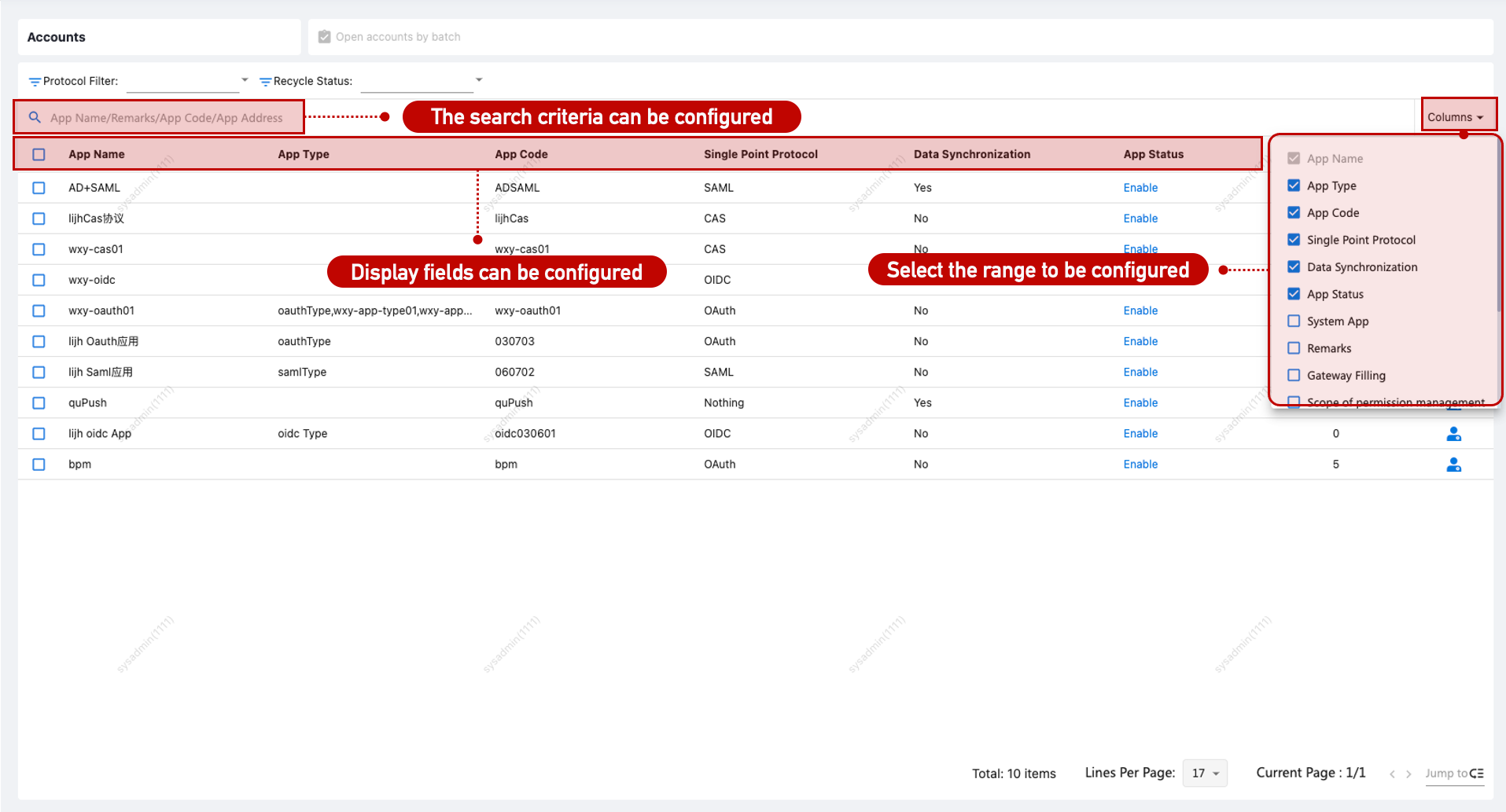Select the checkbox for the AD+SAML row
The image size is (1506, 812).
coord(39,188)
